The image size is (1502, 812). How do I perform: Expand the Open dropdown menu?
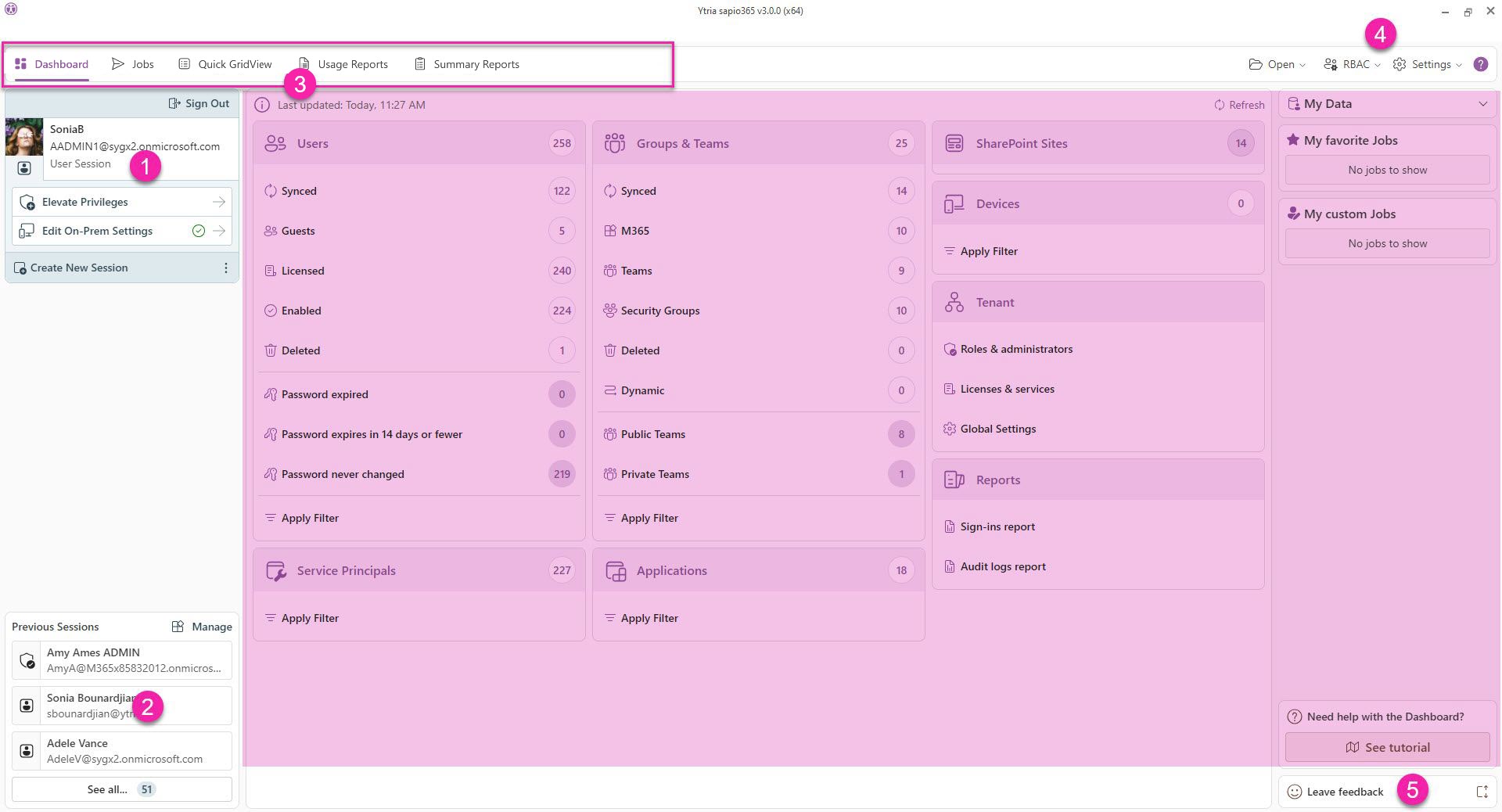[1277, 64]
